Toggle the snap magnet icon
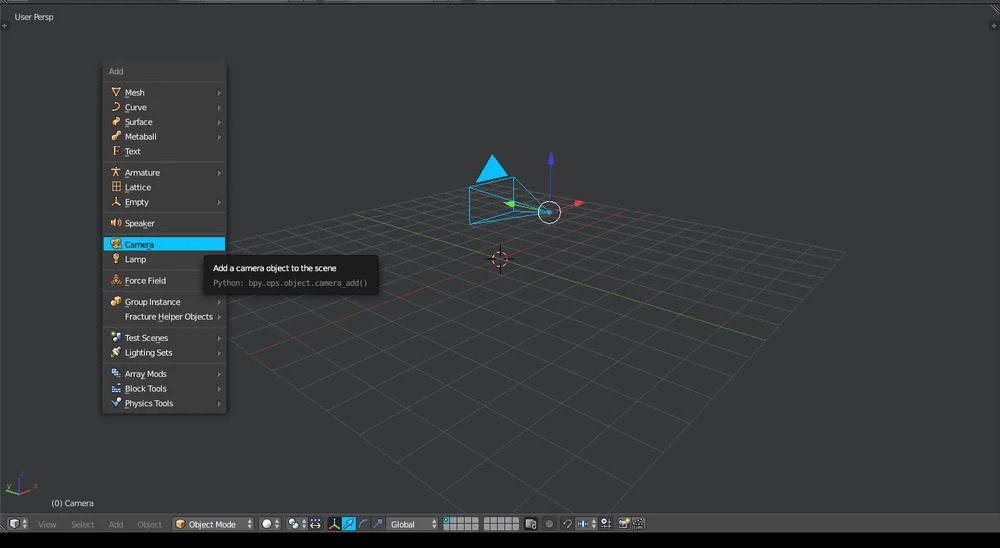Screen dimensions: 1000x548 pos(567,524)
